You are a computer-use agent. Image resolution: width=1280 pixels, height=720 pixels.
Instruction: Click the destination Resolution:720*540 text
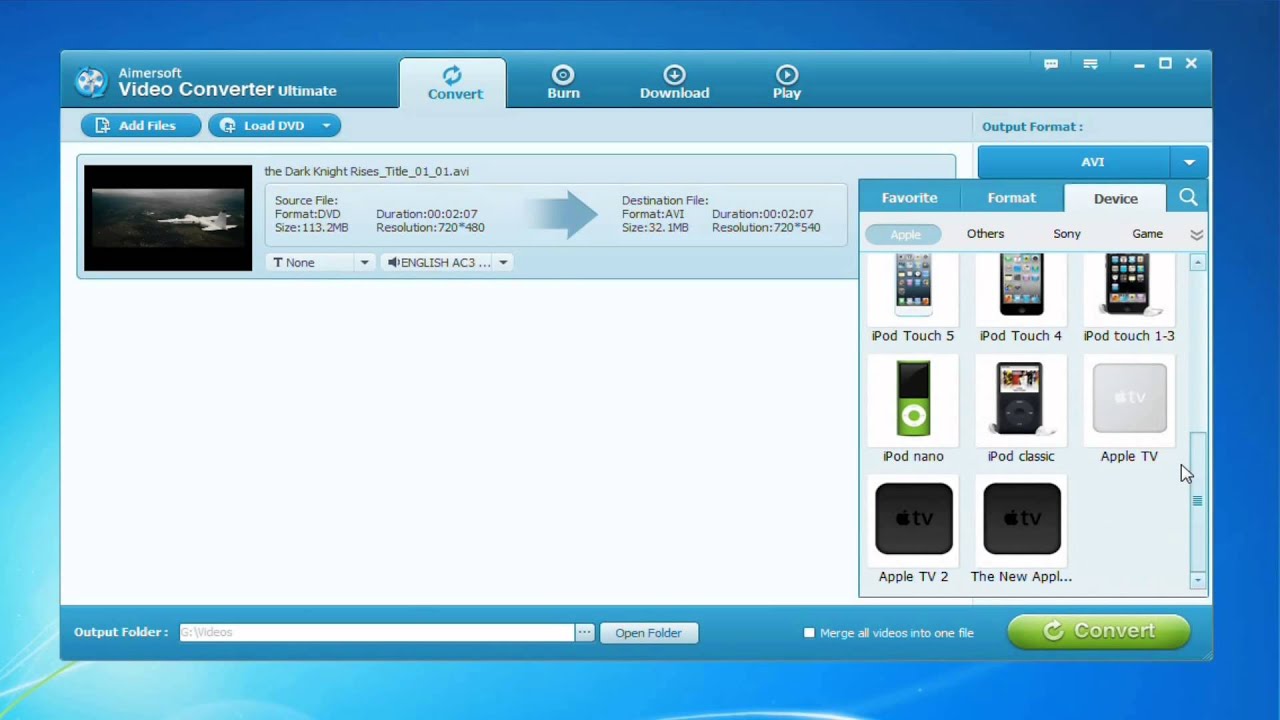pyautogui.click(x=766, y=228)
